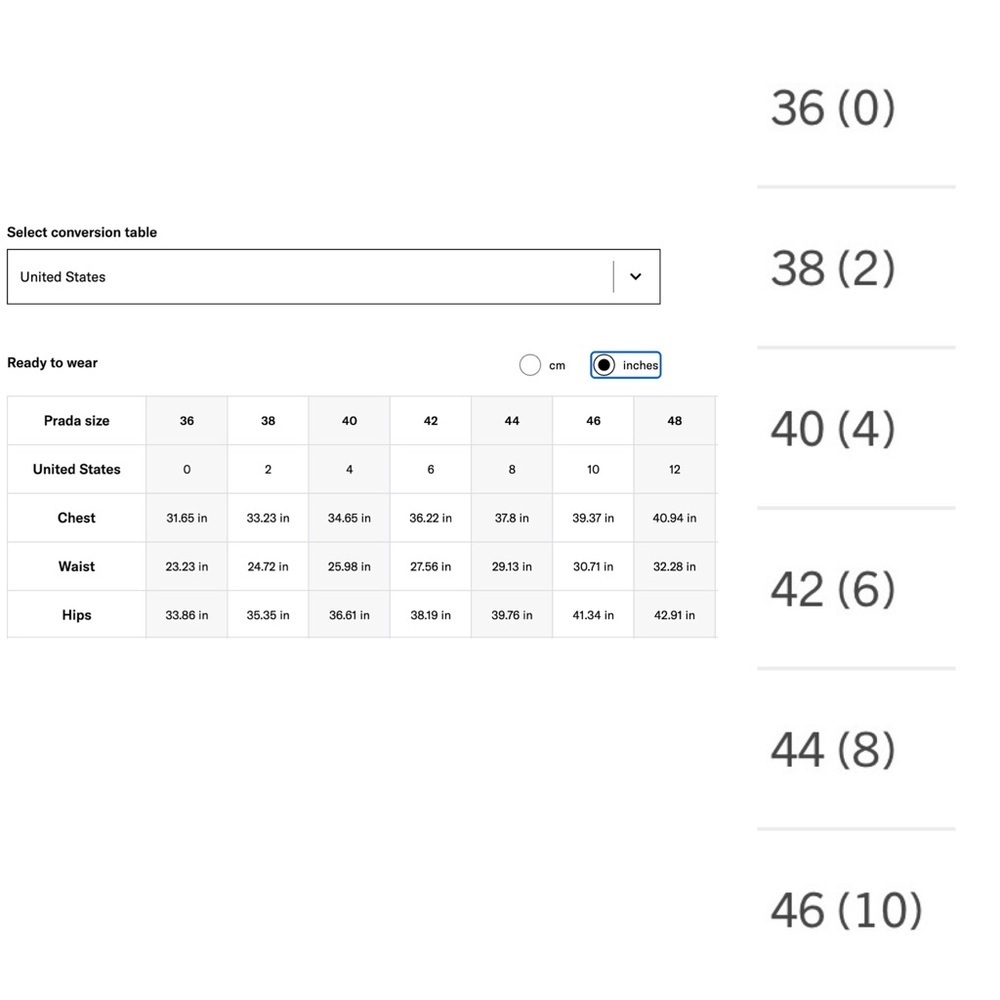The image size is (1000, 1000).
Task: Click the 42.91 in hips cell
Action: click(675, 615)
